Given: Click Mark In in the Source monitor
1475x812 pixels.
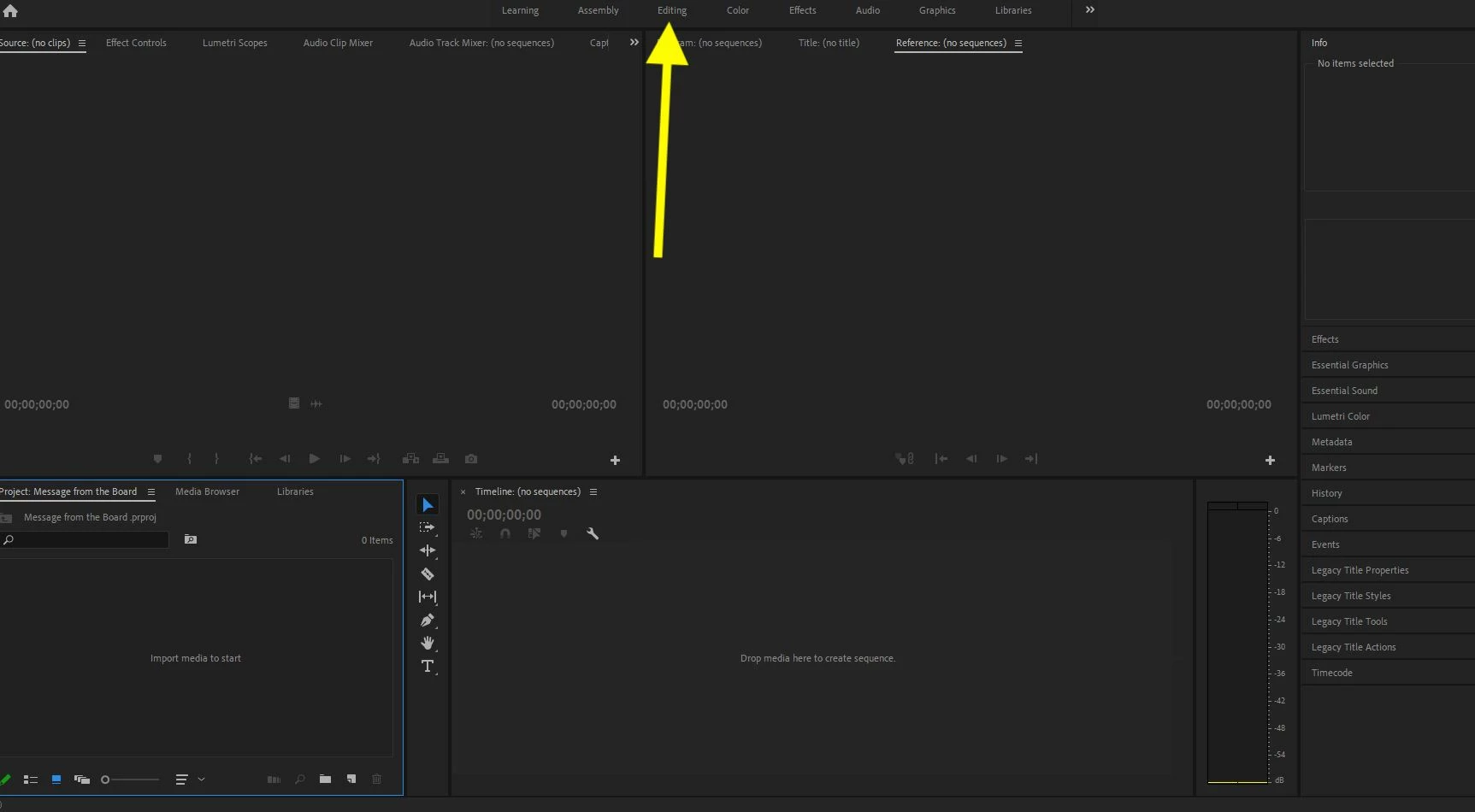Looking at the screenshot, I should click(189, 459).
